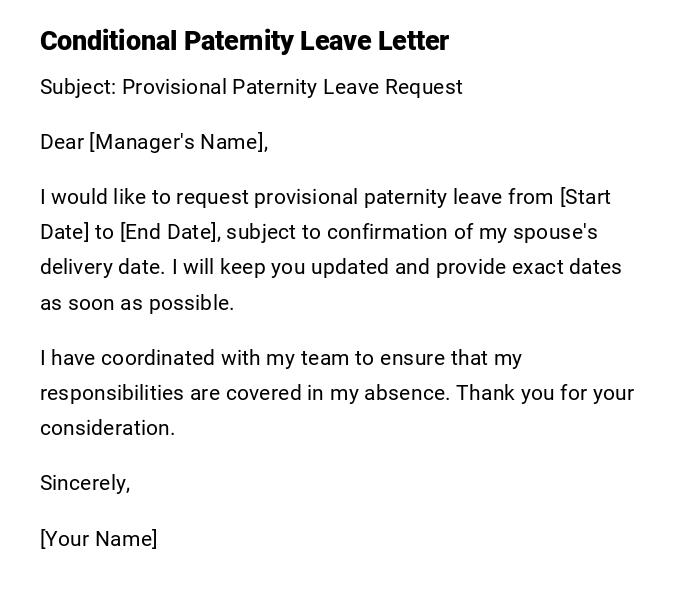Click the phrase as soon as possible
Image resolution: width=700 pixels, height=601 pixels.
coord(137,303)
